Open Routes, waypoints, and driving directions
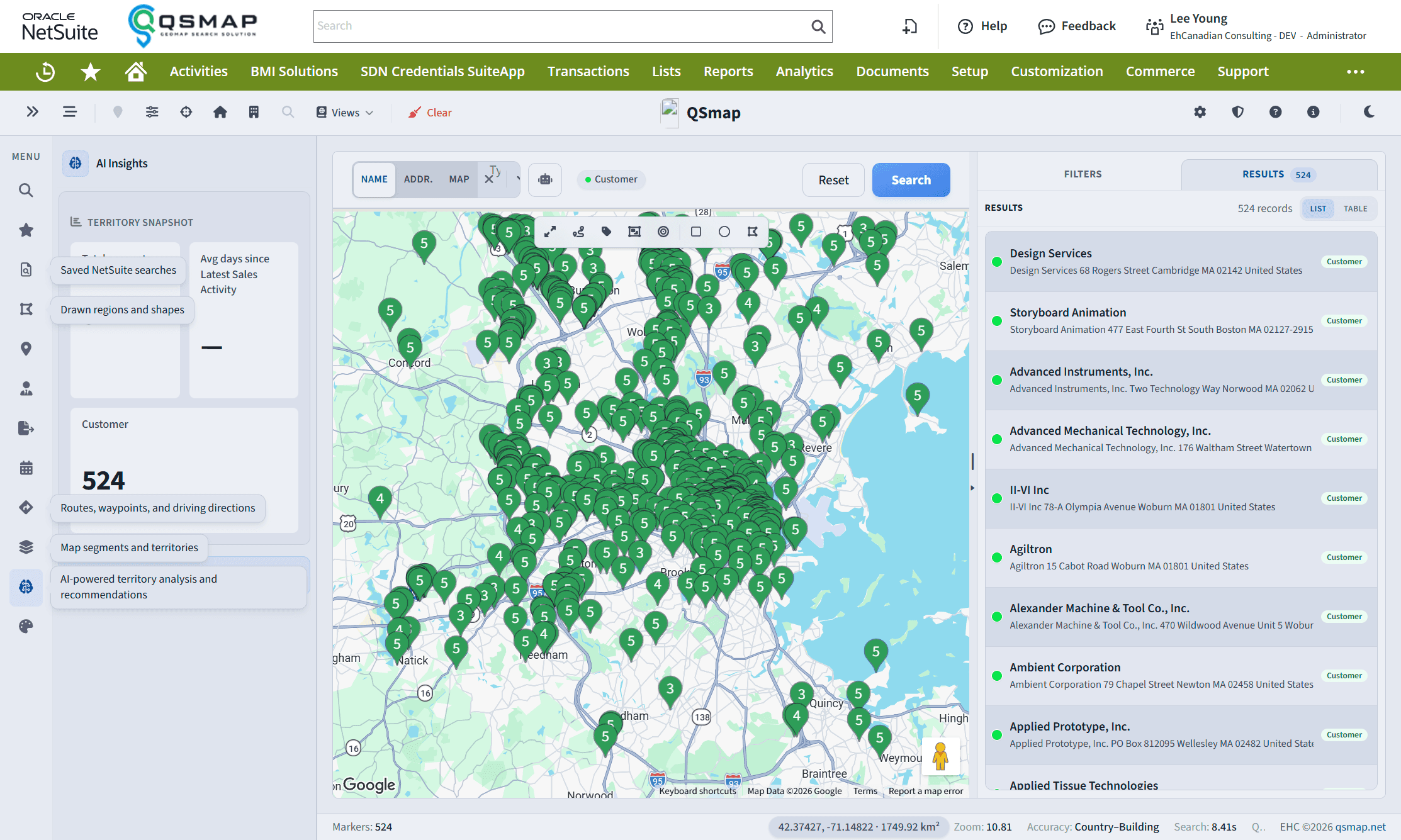 [26, 507]
